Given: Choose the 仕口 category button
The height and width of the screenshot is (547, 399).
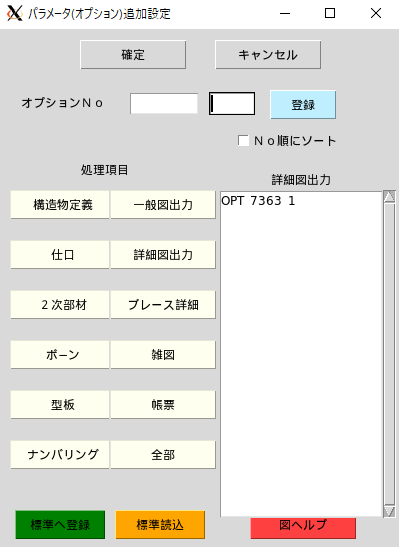Looking at the screenshot, I should [x=60, y=255].
